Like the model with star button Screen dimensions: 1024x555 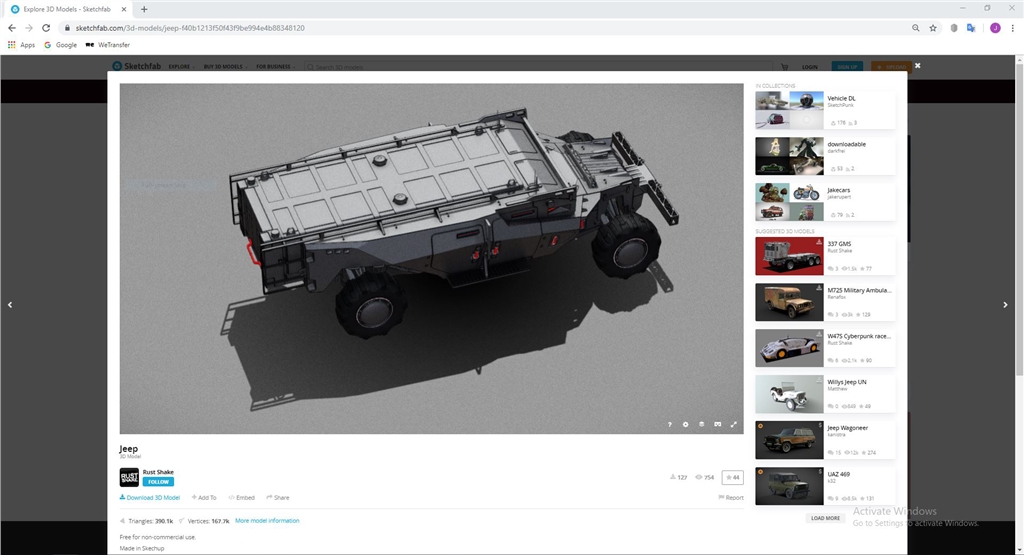(x=733, y=477)
